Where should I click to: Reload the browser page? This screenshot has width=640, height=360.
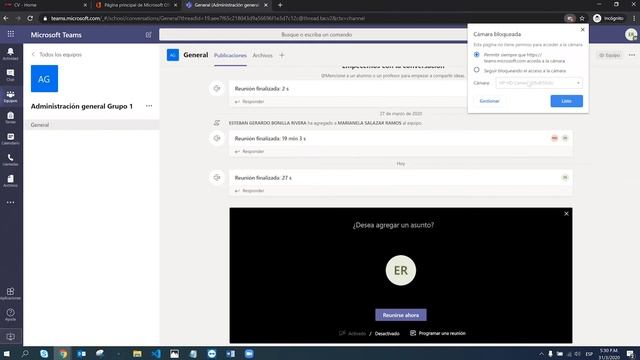click(x=30, y=18)
